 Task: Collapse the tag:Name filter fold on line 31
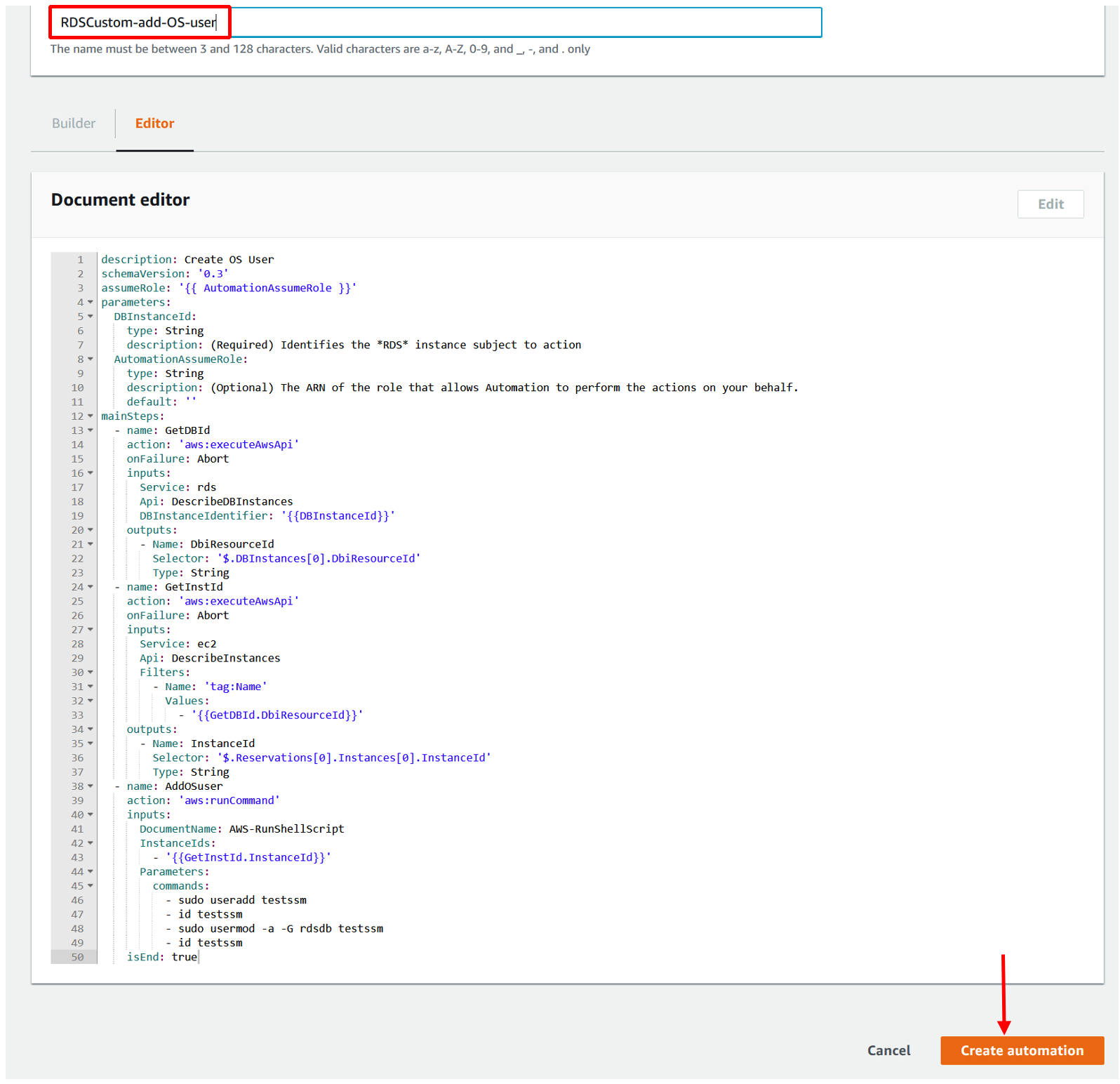point(91,687)
